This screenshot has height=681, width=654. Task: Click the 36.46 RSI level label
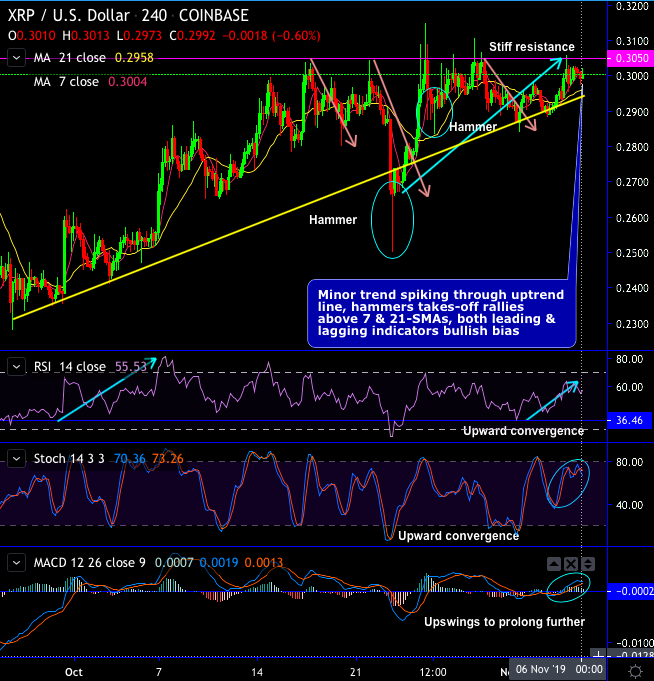pyautogui.click(x=630, y=420)
